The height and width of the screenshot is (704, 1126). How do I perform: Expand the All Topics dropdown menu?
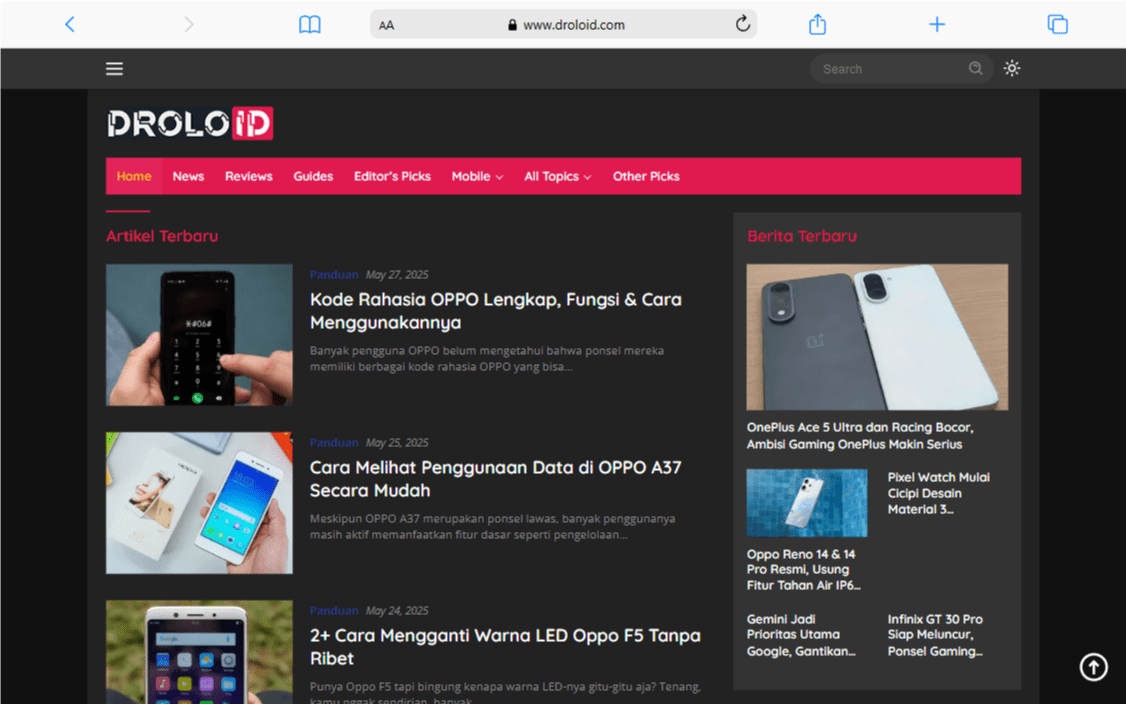(x=558, y=176)
